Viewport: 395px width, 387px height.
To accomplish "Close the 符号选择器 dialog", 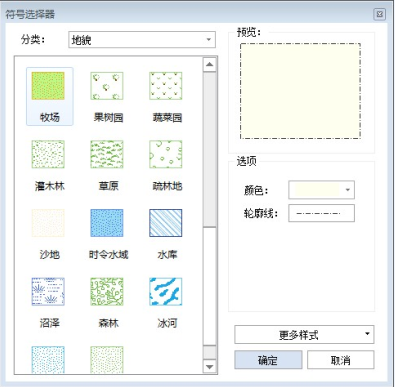I will (380, 14).
